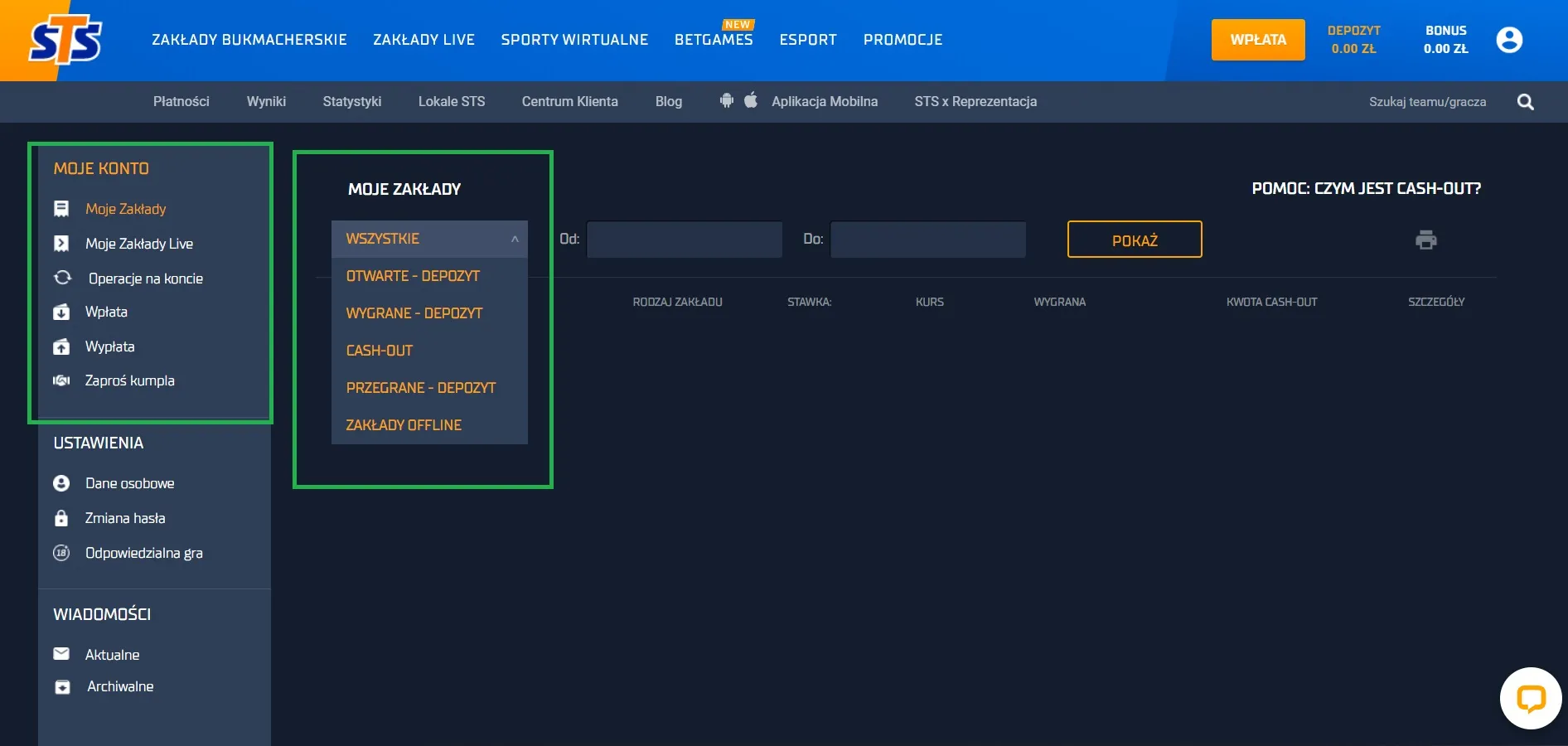Open Promocje menu

903,40
